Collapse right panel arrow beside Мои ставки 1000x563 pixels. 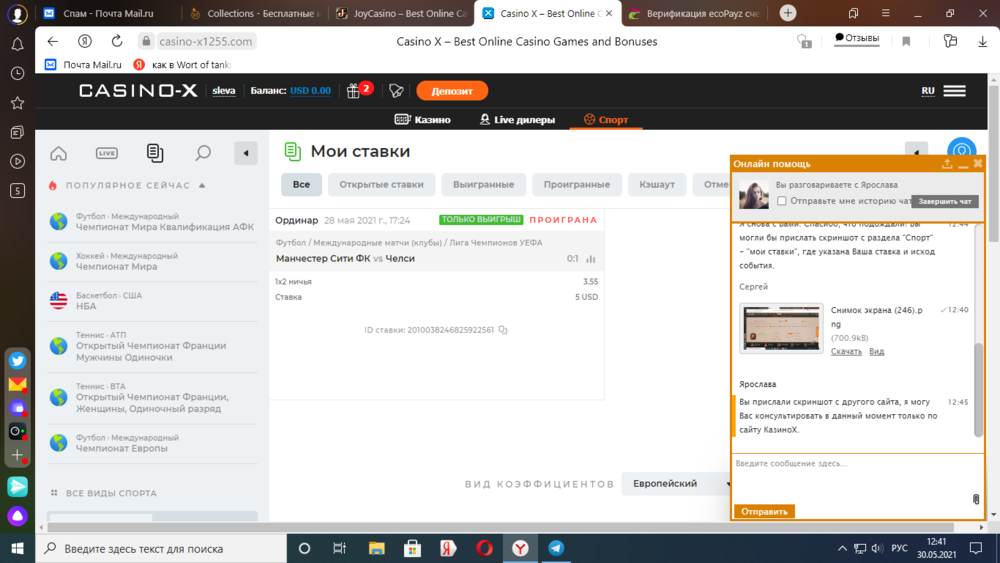pyautogui.click(x=916, y=153)
